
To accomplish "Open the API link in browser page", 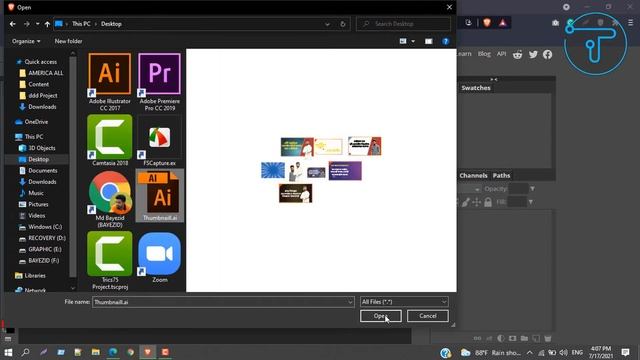I will coord(501,54).
